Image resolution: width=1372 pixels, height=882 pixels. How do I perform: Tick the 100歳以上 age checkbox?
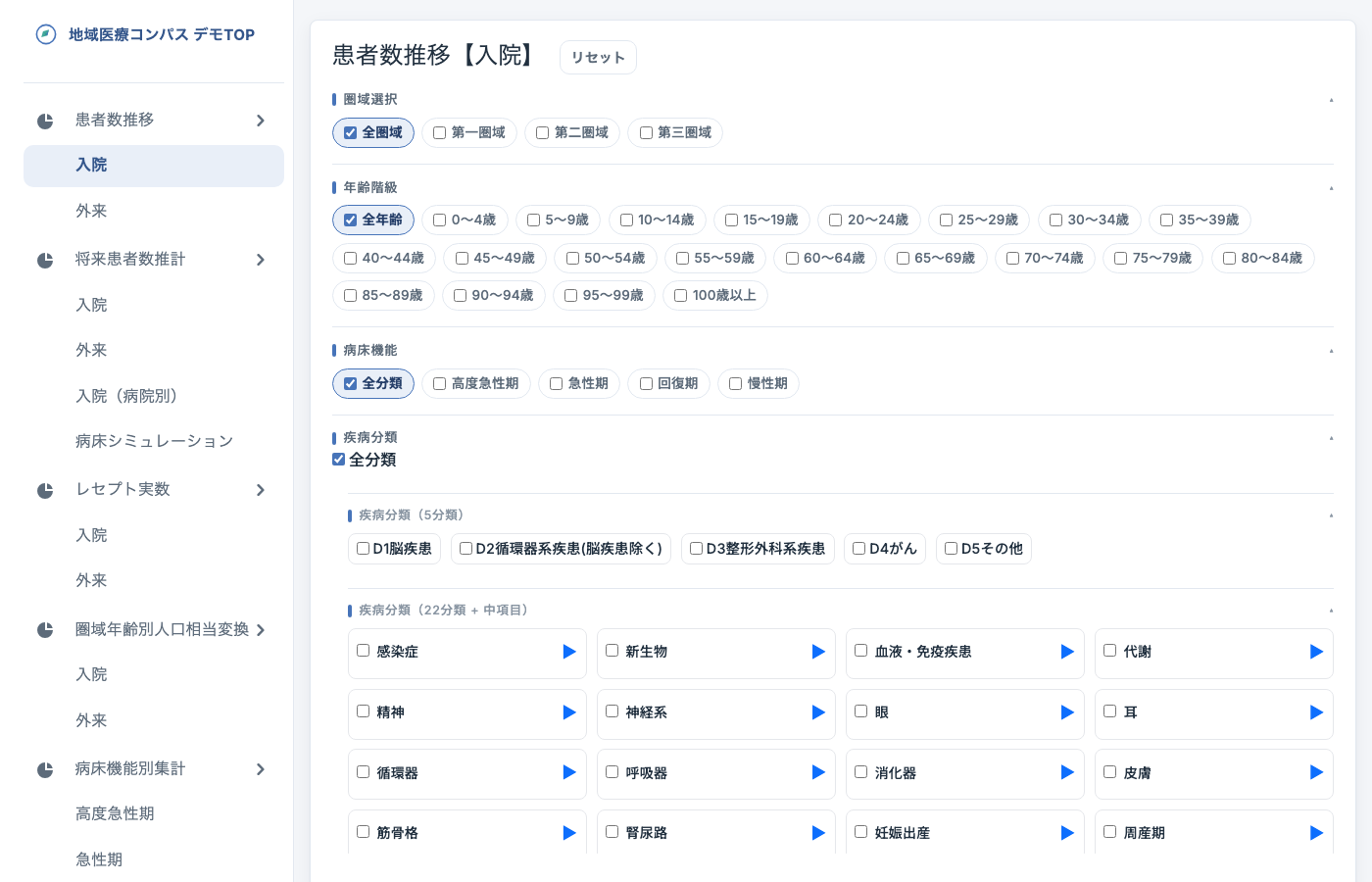[680, 296]
